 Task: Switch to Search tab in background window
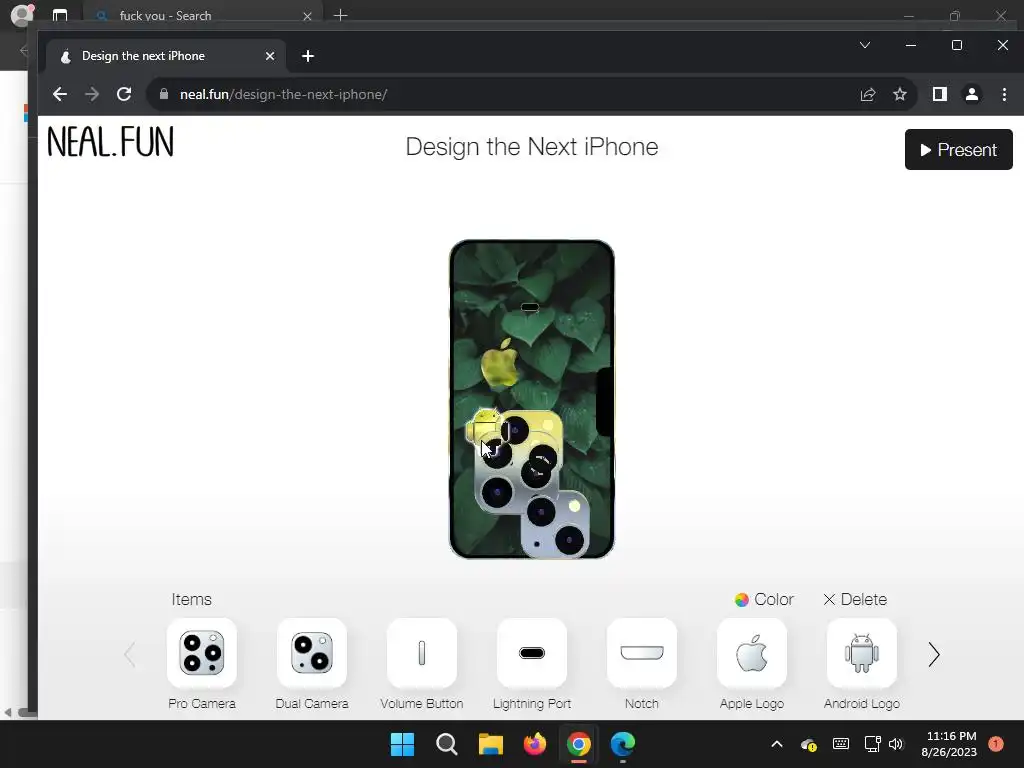[201, 16]
